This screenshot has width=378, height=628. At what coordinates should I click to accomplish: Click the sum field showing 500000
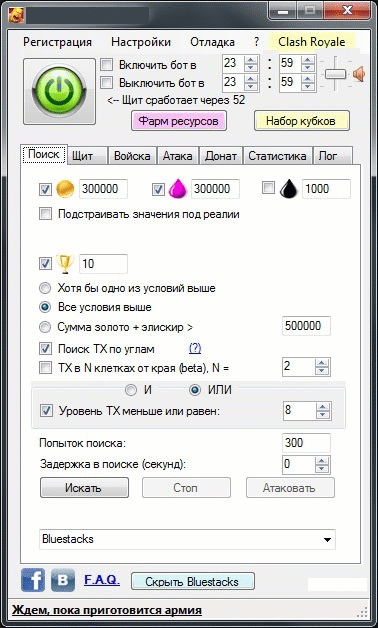click(x=306, y=326)
